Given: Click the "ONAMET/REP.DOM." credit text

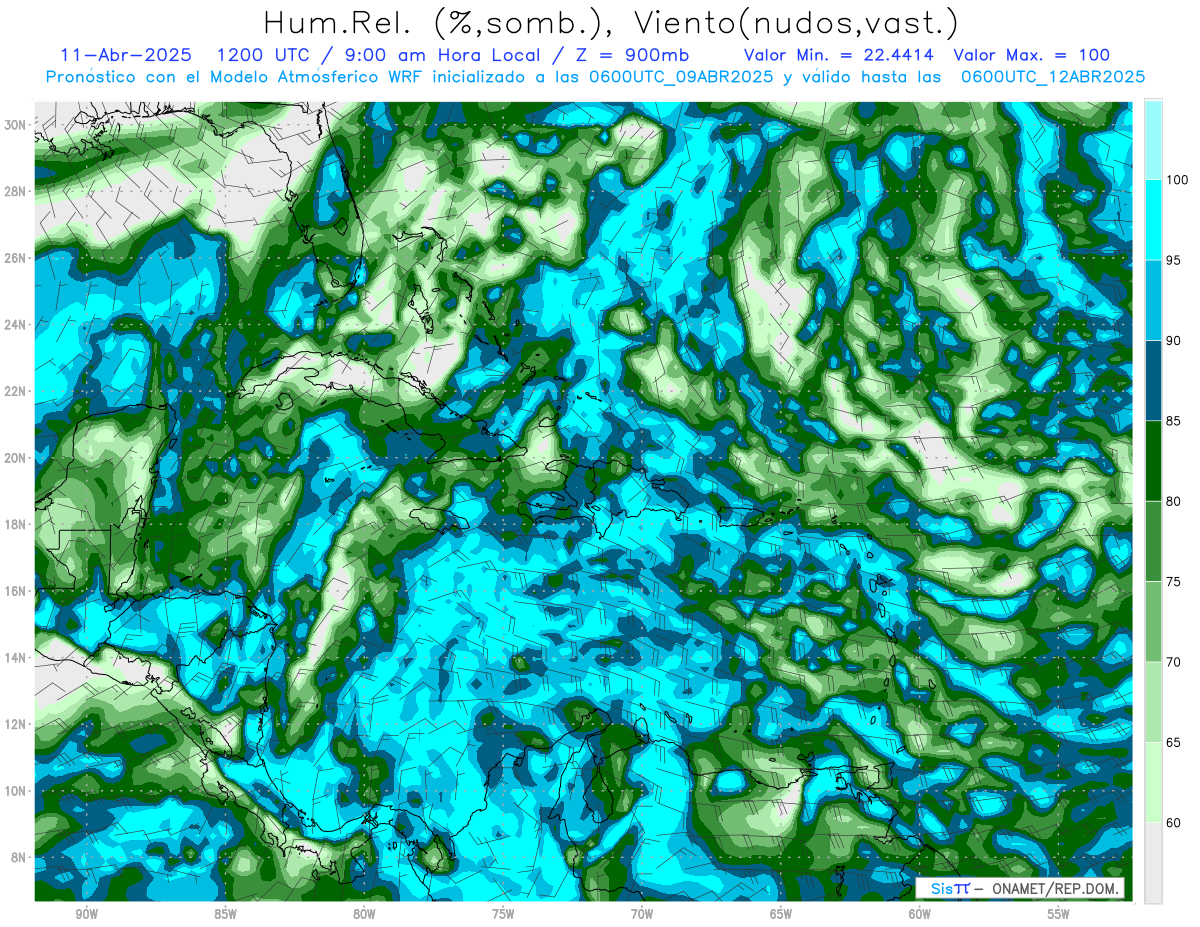Looking at the screenshot, I should (x=1056, y=889).
